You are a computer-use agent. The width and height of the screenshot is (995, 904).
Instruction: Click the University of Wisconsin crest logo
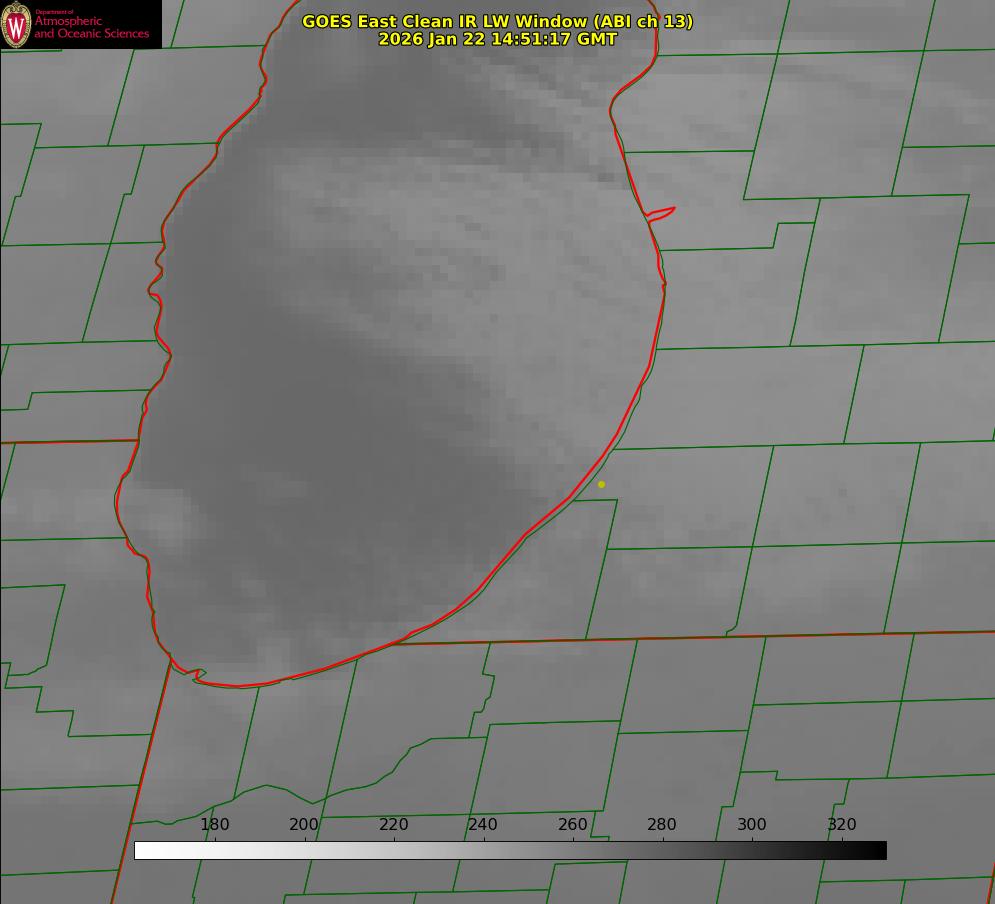coord(16,25)
